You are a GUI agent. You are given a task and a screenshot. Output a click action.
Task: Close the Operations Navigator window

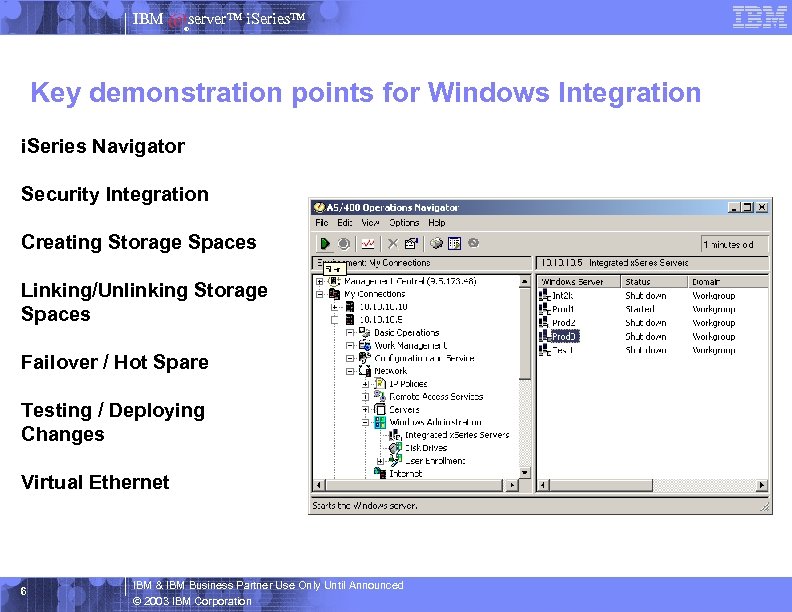click(x=763, y=207)
